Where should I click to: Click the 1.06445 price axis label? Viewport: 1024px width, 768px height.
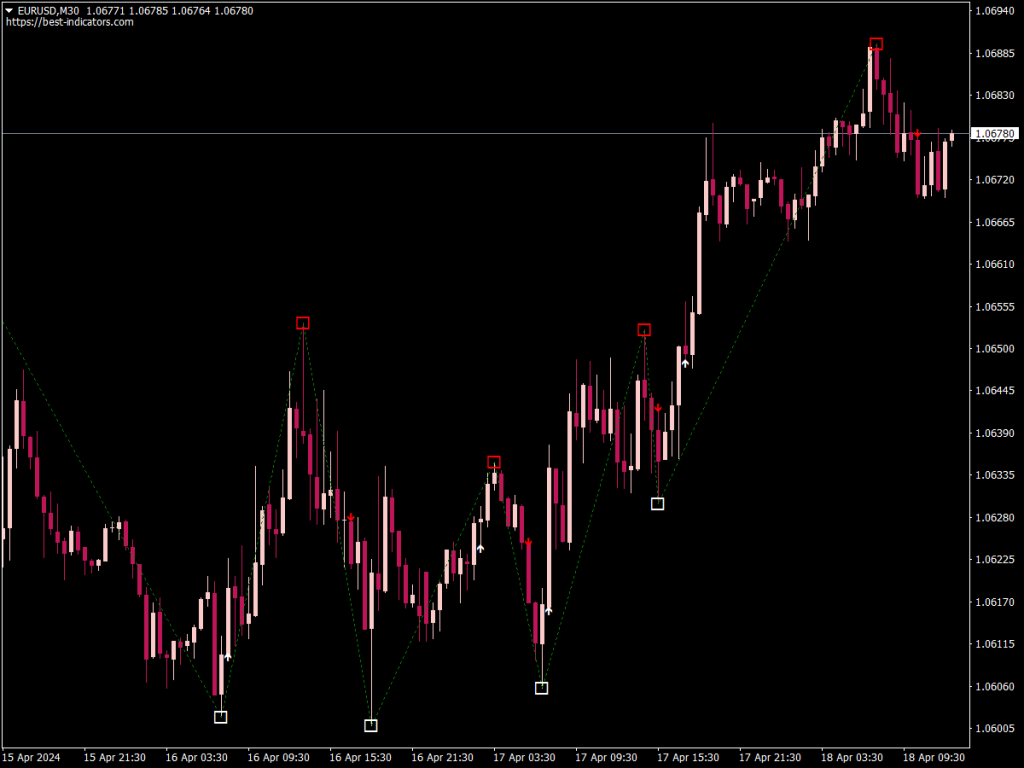pos(995,391)
